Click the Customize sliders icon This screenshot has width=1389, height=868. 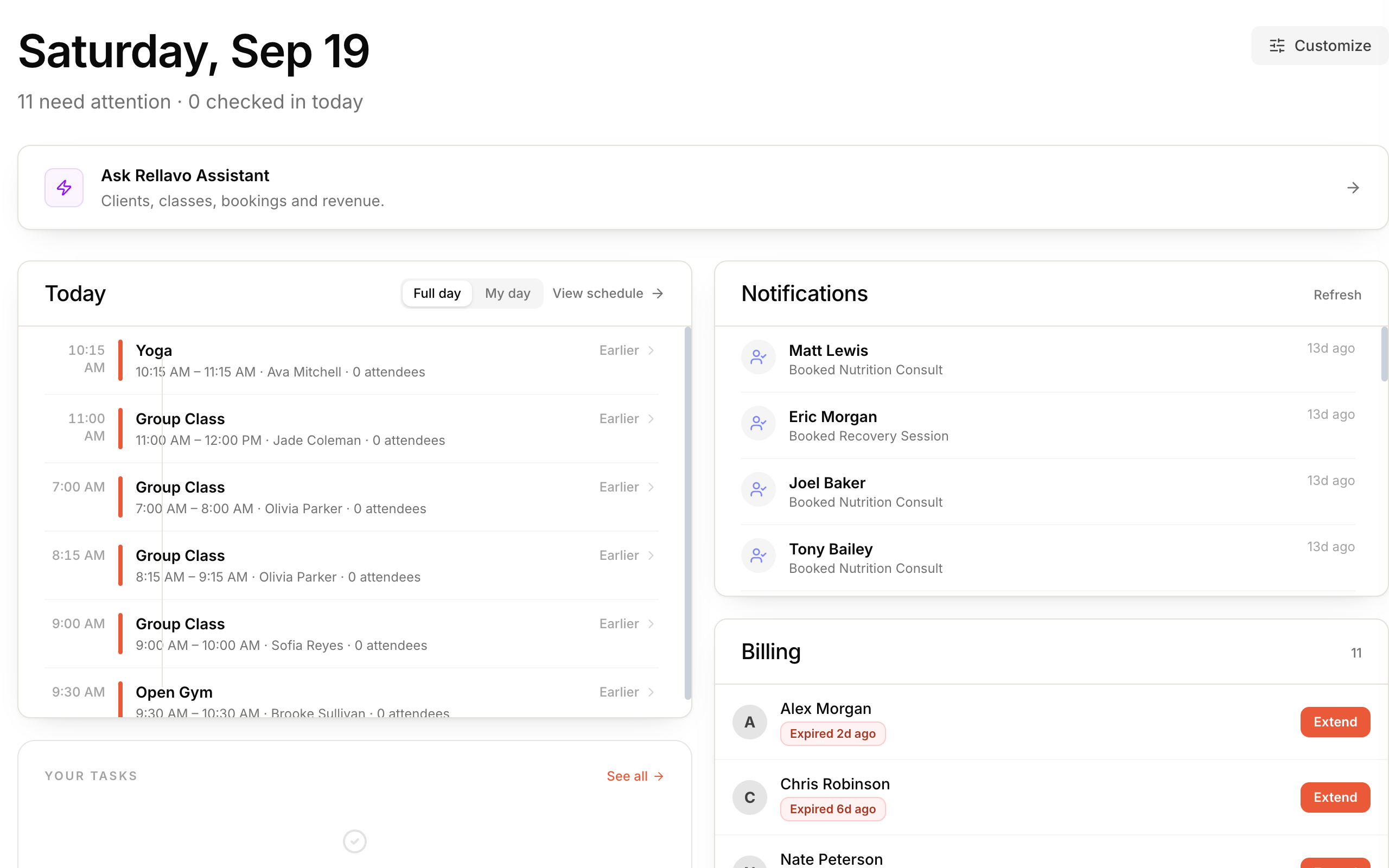point(1277,46)
